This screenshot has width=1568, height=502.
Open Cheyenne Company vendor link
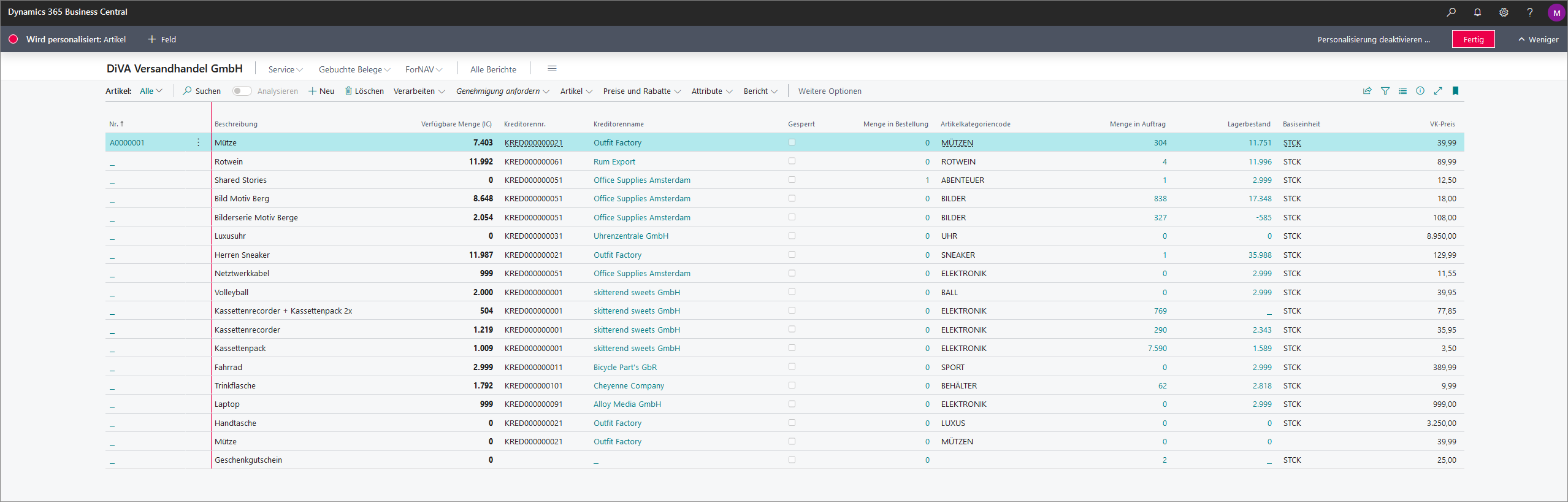(x=629, y=385)
